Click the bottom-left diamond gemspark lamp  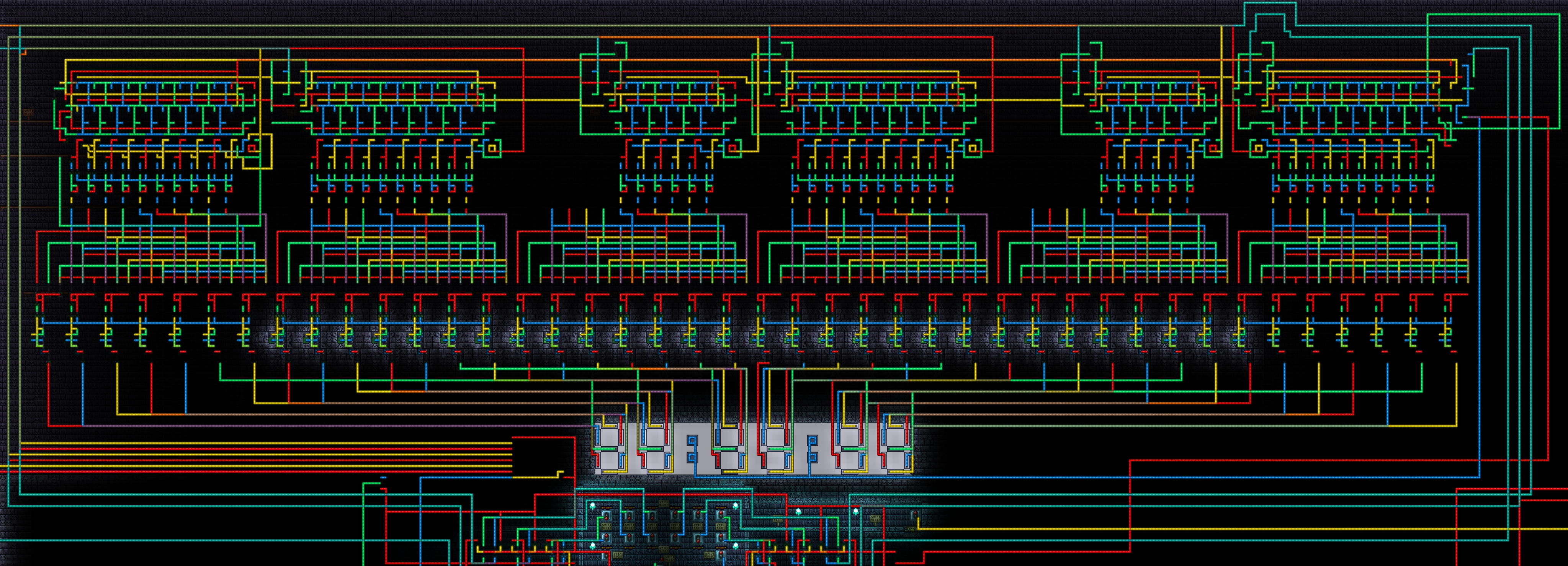click(x=593, y=546)
